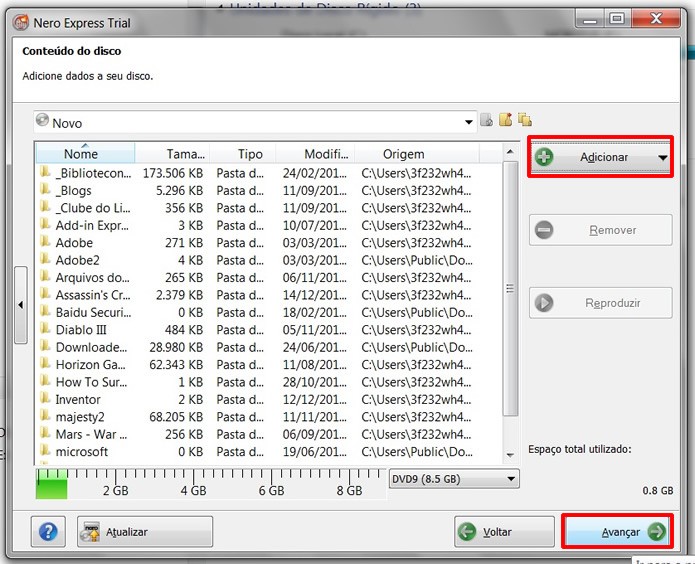The width and height of the screenshot is (695, 564).
Task: Open help with the question mark icon
Action: [x=48, y=531]
